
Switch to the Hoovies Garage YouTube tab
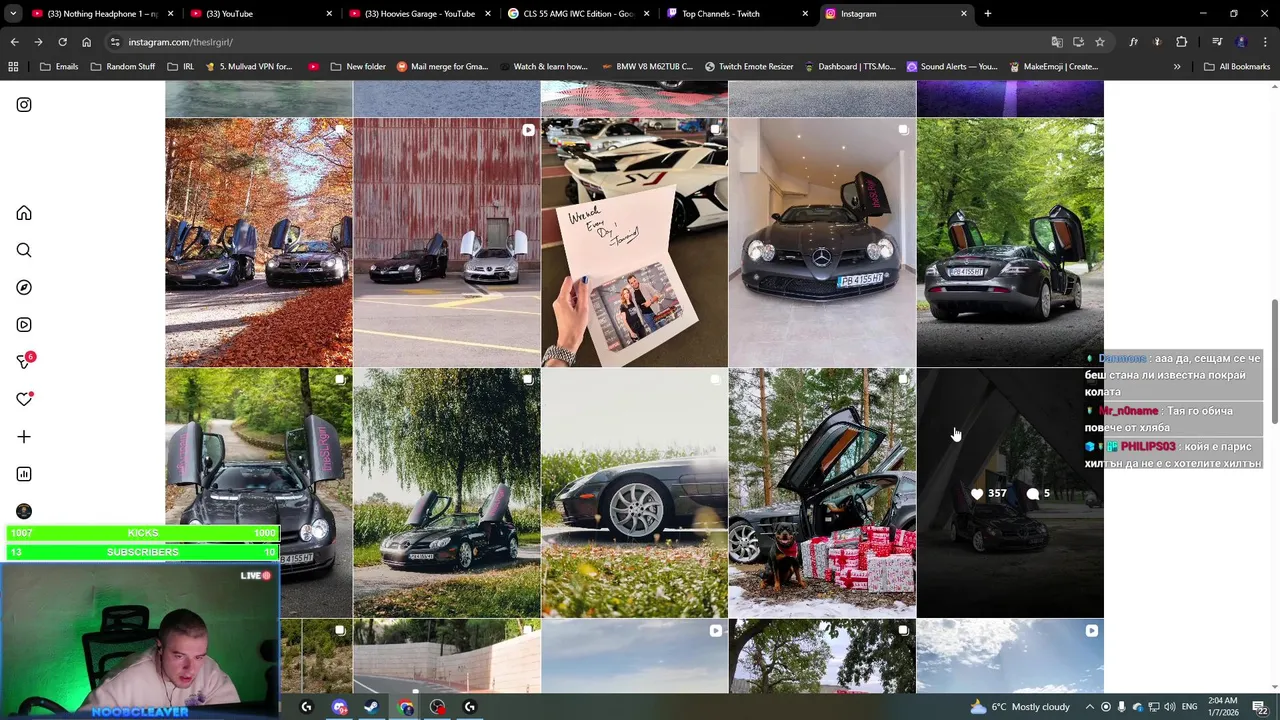[418, 14]
